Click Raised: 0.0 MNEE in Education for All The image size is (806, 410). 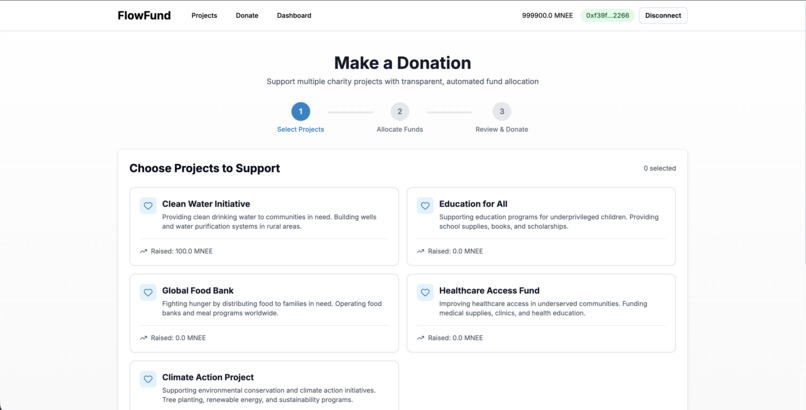pos(455,251)
